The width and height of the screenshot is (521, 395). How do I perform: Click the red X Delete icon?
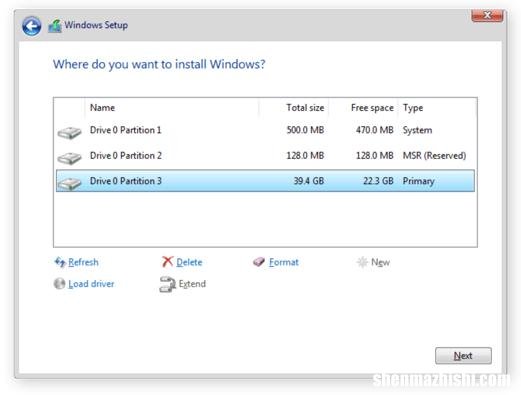(x=167, y=262)
